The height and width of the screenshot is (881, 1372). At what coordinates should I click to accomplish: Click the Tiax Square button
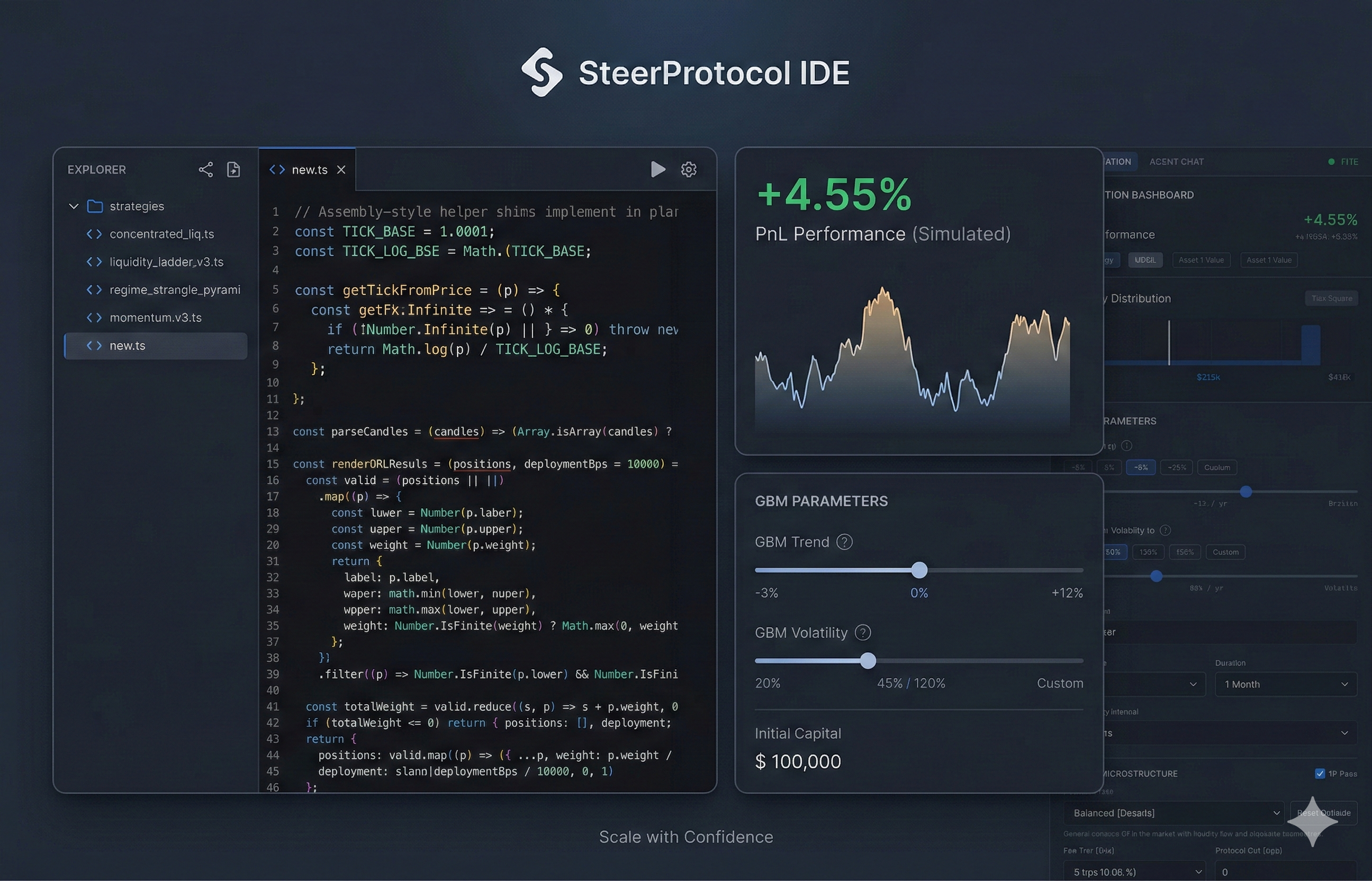coord(1331,298)
